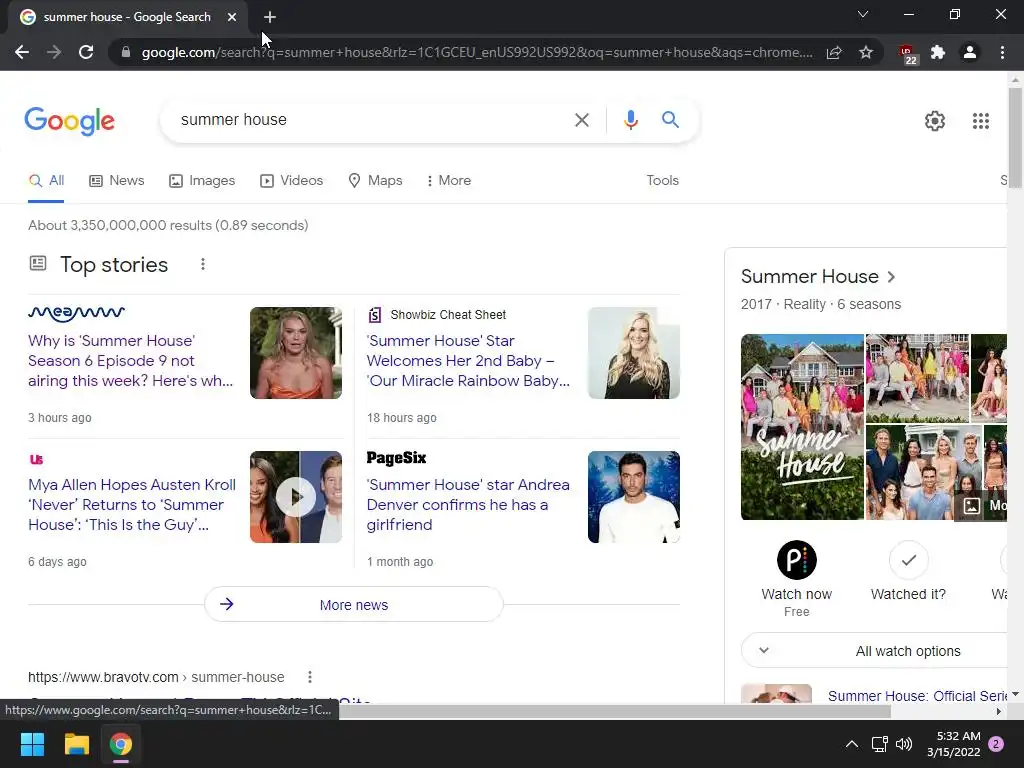Bookmark the page with the star icon
The width and height of the screenshot is (1024, 768).
click(x=866, y=52)
